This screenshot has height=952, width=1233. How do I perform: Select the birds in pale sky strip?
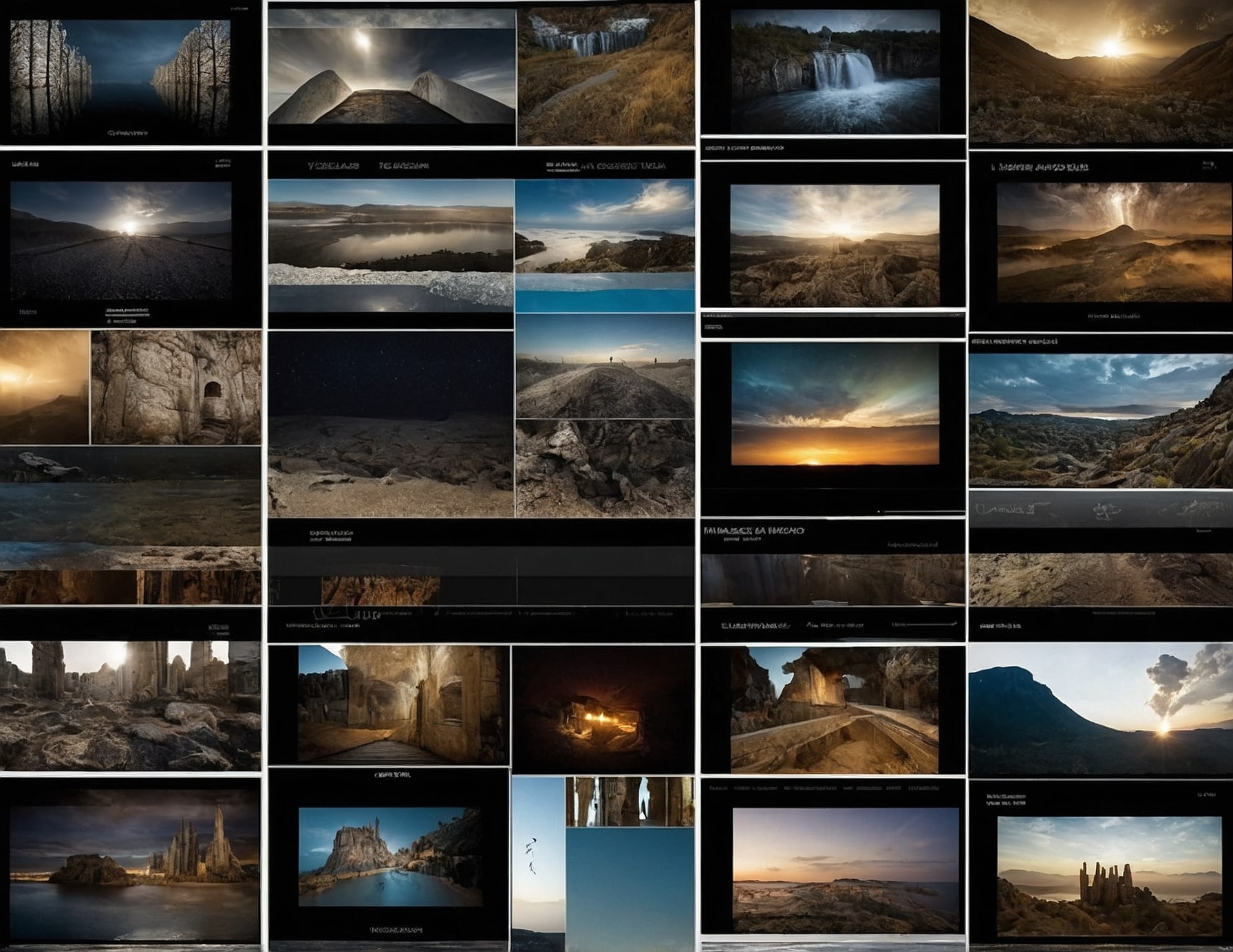click(x=538, y=864)
